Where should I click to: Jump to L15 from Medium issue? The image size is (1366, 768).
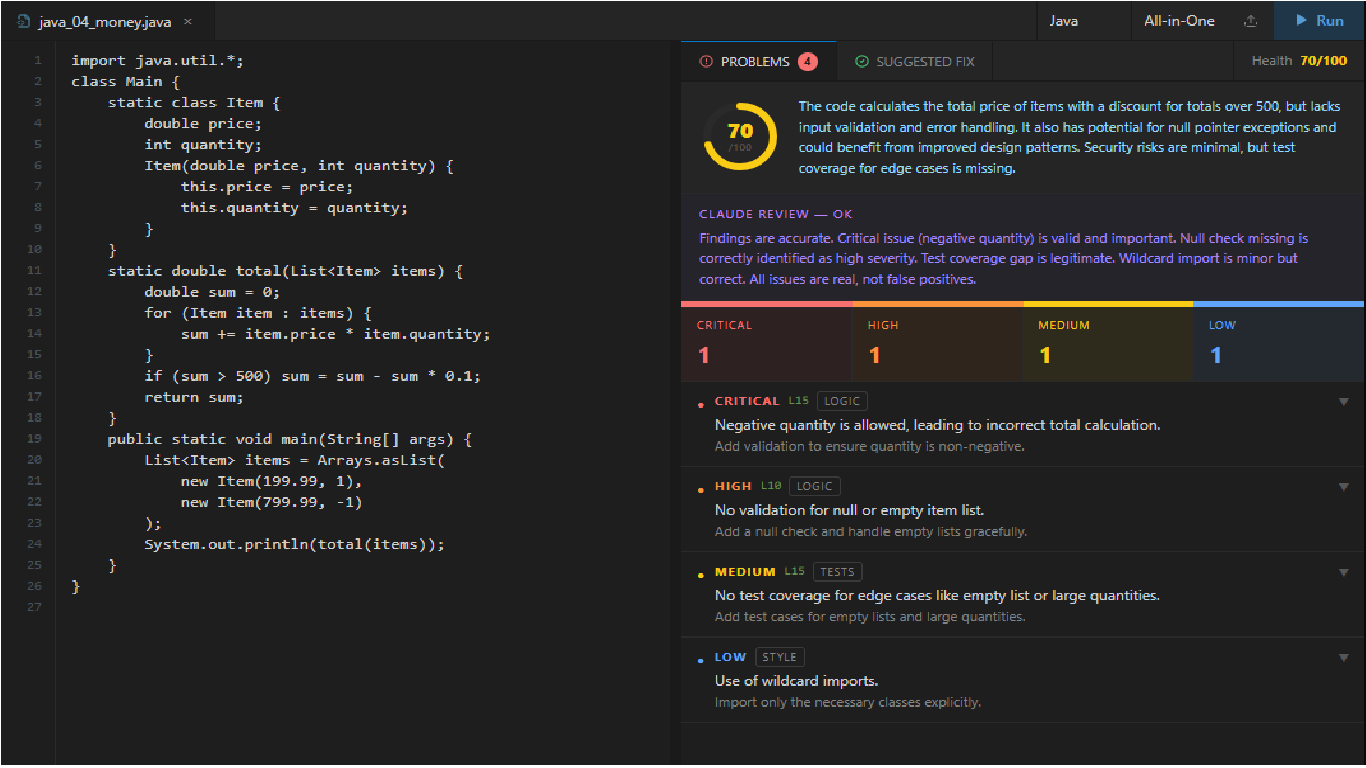pos(794,572)
